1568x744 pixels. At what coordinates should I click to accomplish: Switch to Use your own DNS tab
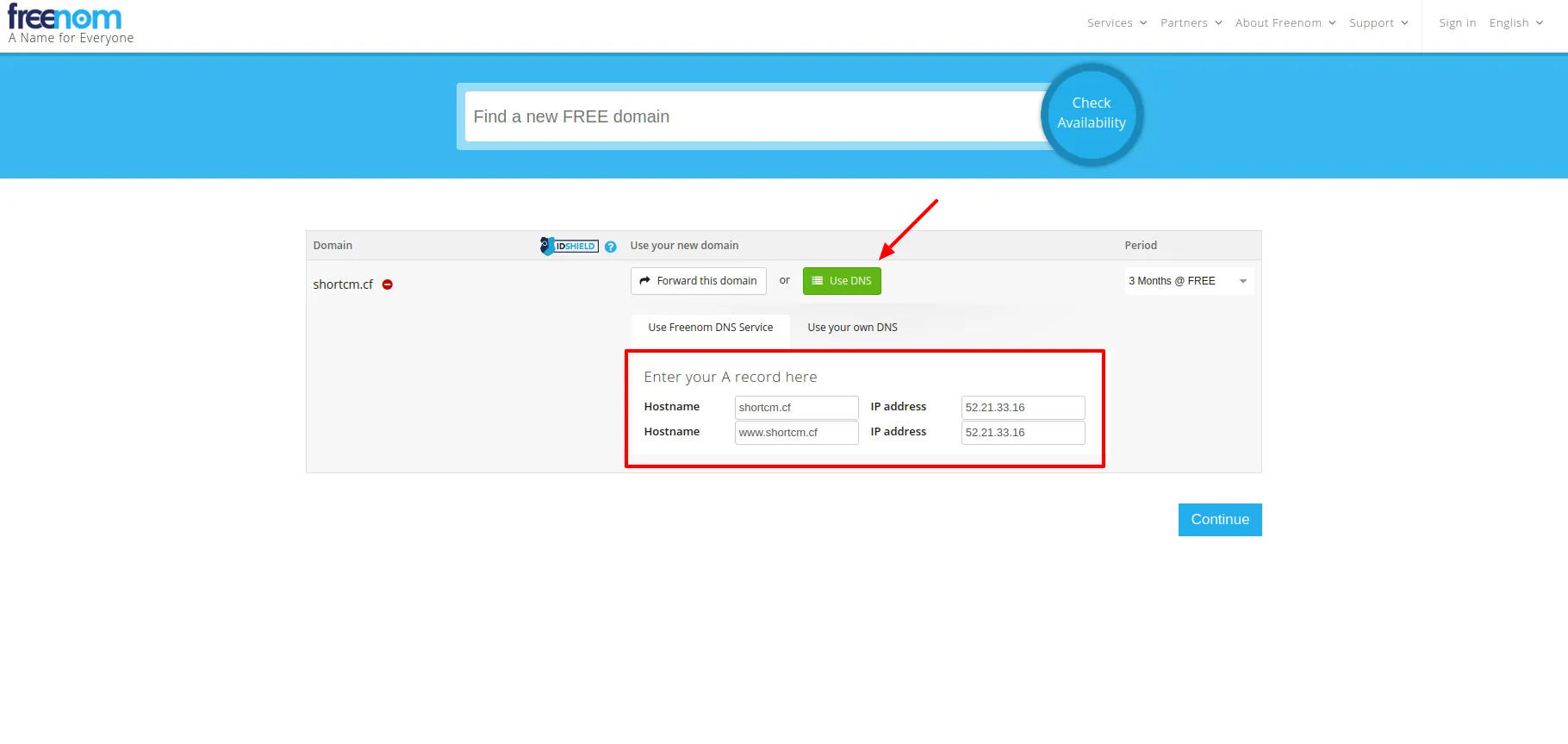click(x=852, y=328)
